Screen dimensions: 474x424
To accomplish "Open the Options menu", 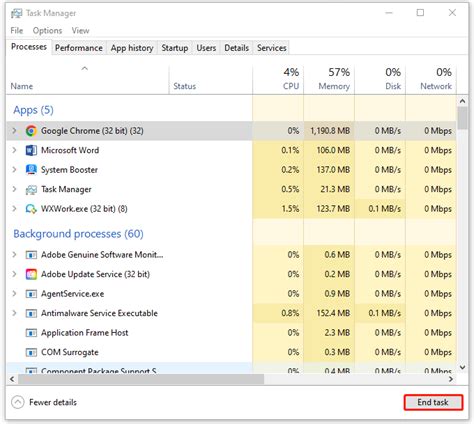I will coord(47,31).
